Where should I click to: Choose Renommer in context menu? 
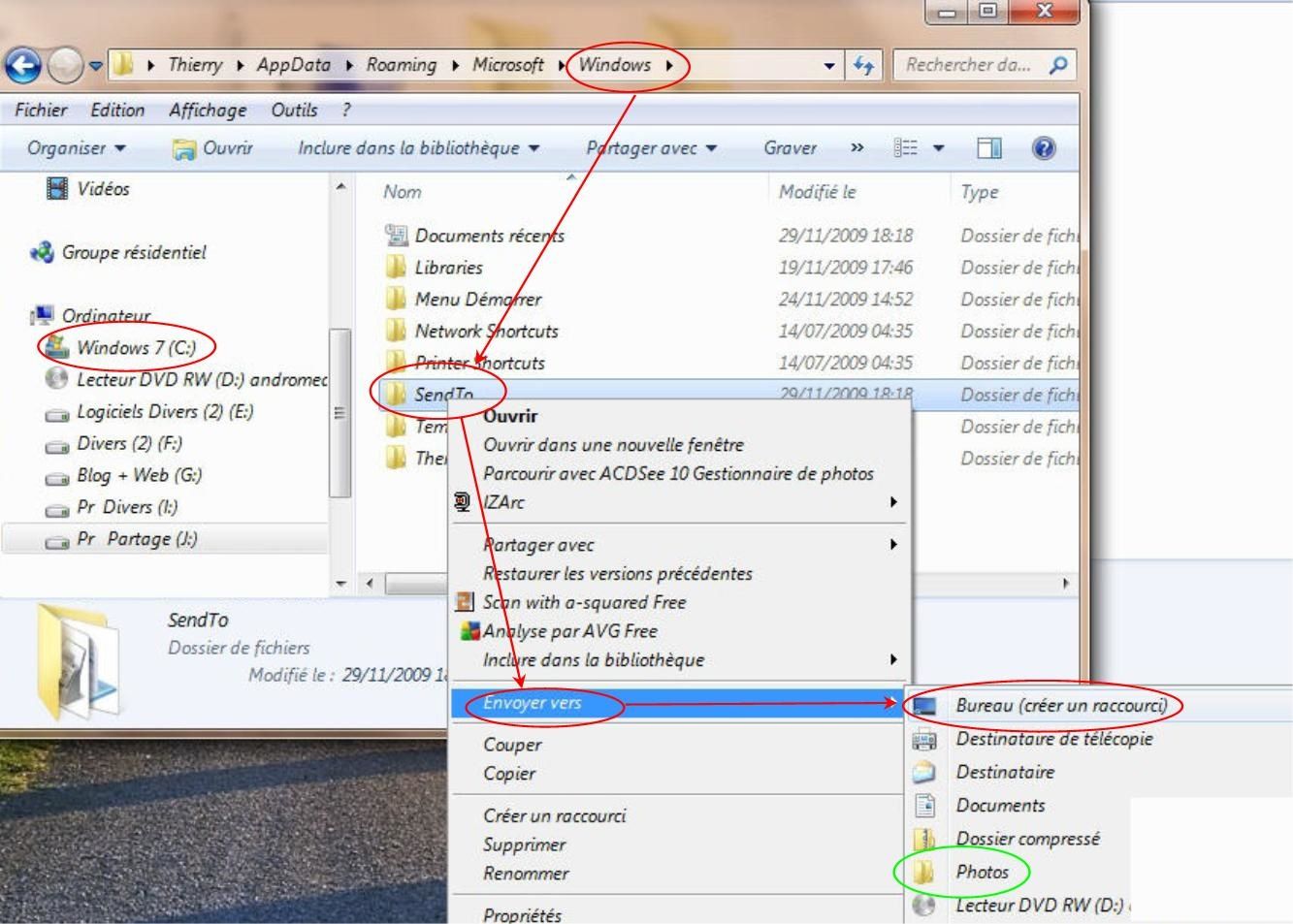point(526,874)
